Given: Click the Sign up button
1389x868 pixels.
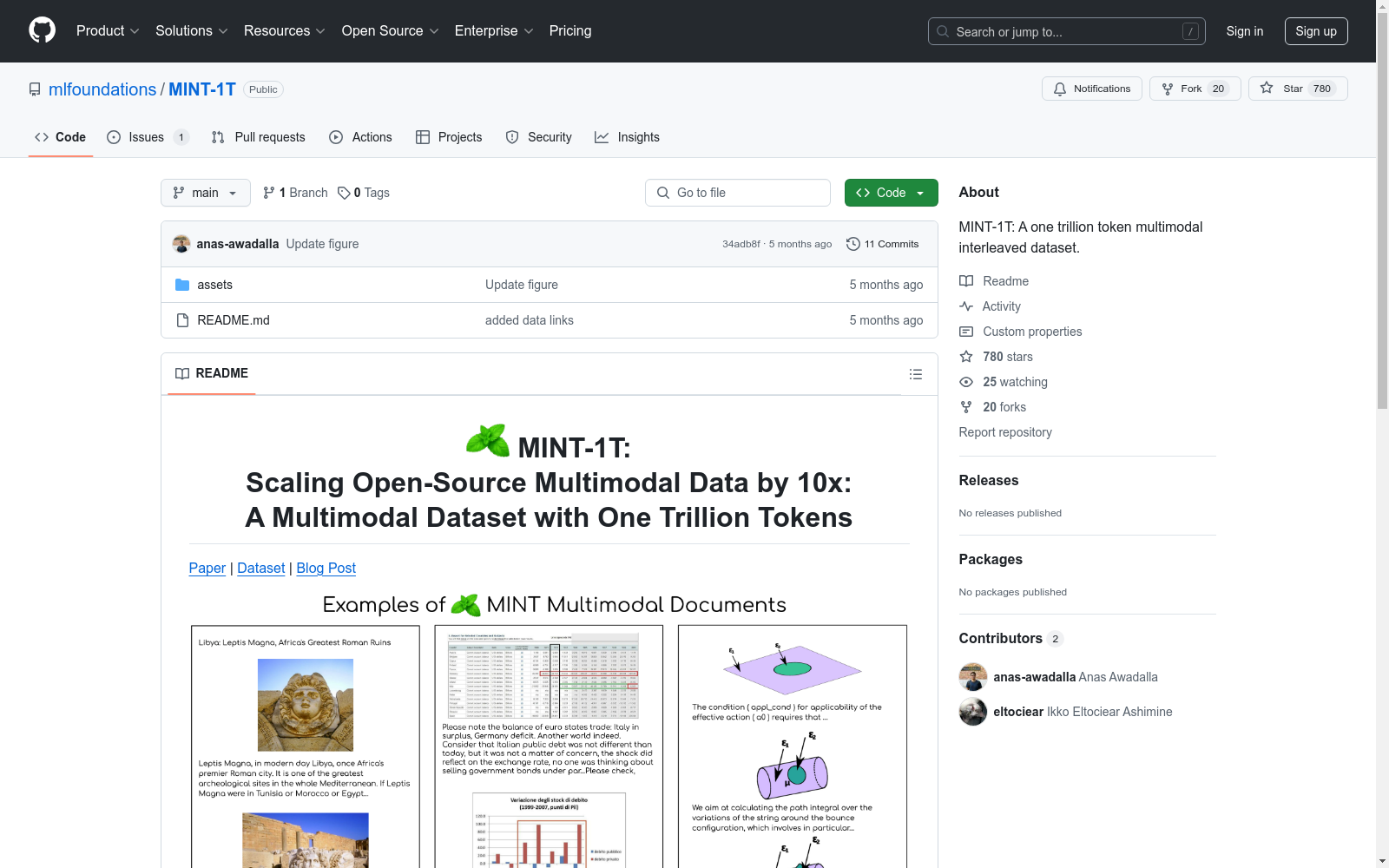Looking at the screenshot, I should (1316, 31).
